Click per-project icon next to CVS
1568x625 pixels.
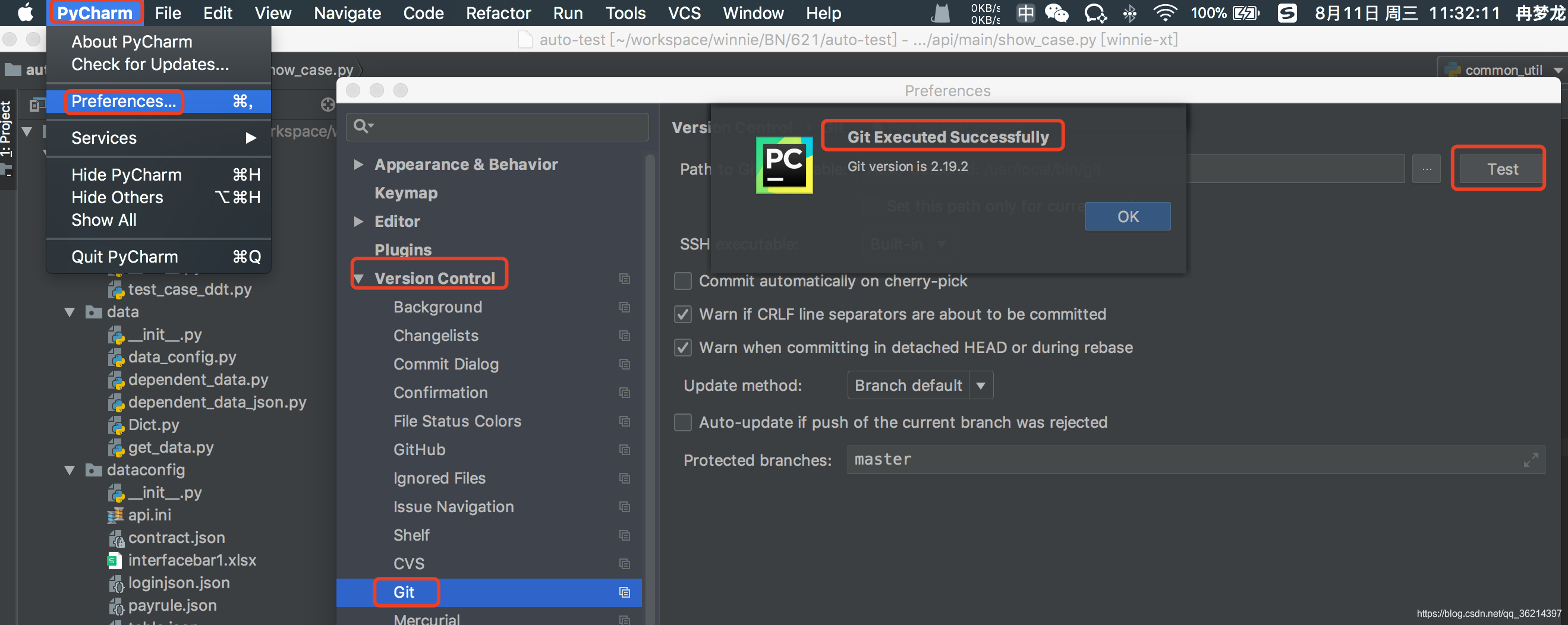[625, 564]
